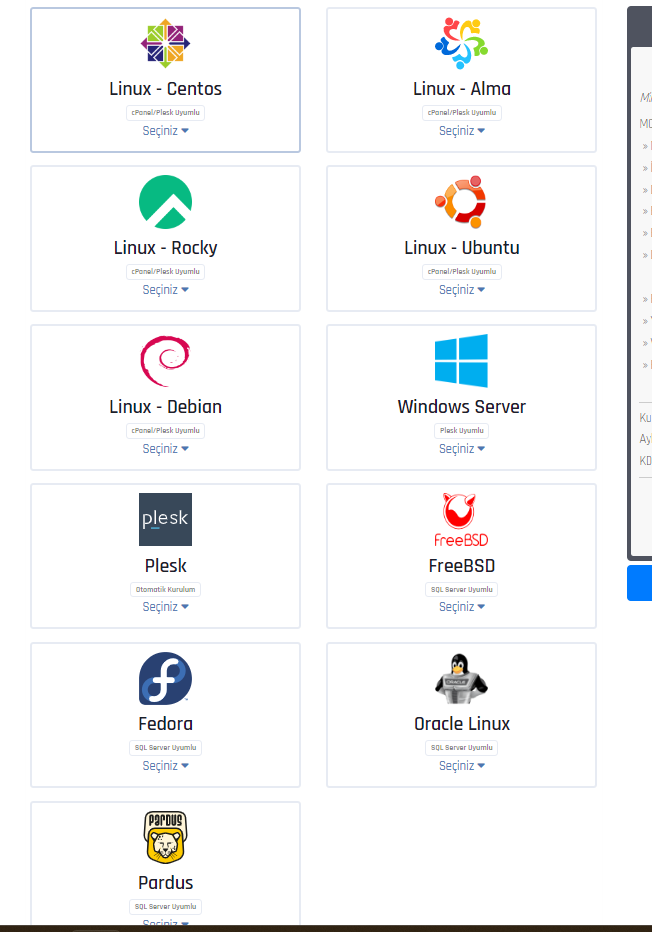
Task: Open Seçiniz dropdown under Linux - Centos
Action: point(165,131)
